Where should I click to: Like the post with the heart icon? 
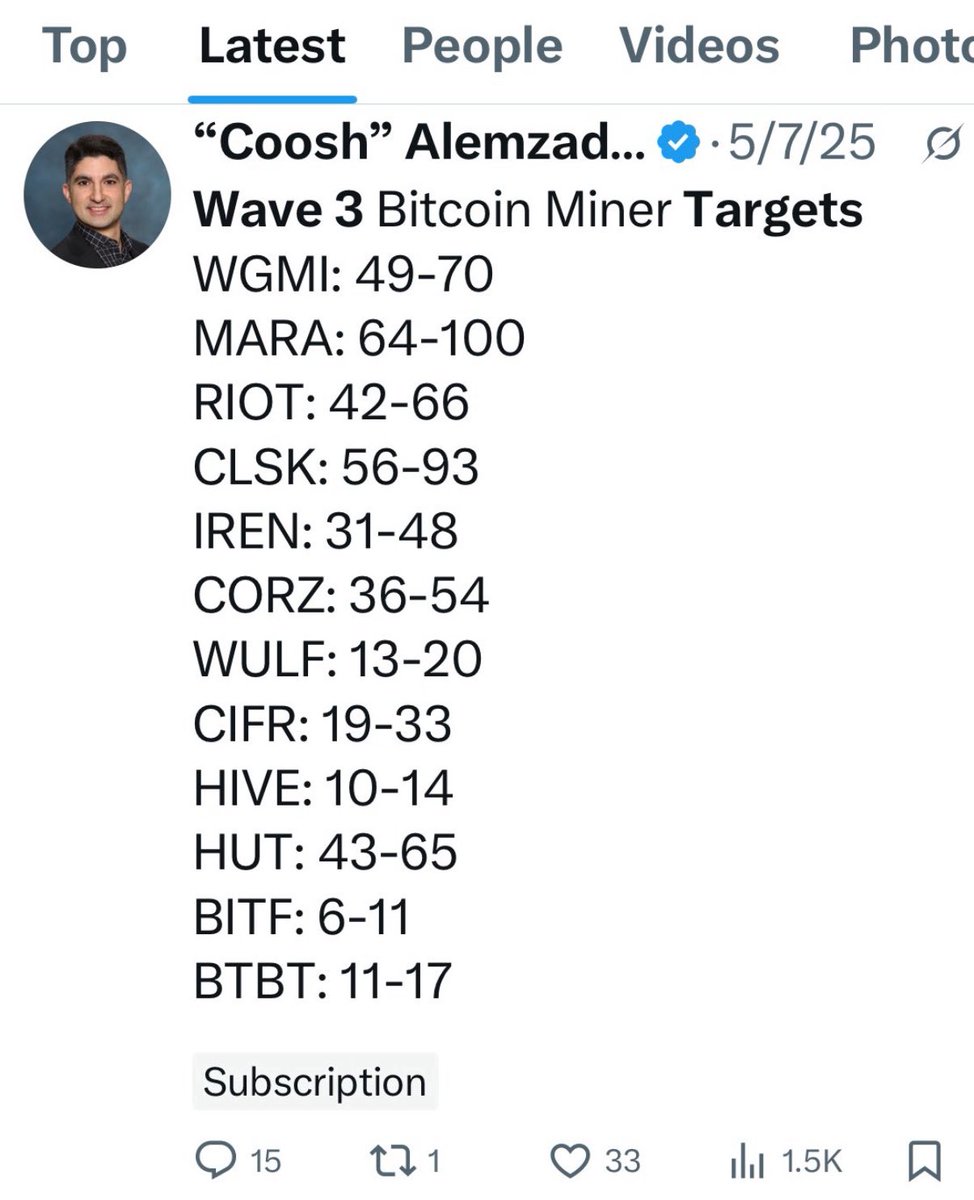[570, 1160]
